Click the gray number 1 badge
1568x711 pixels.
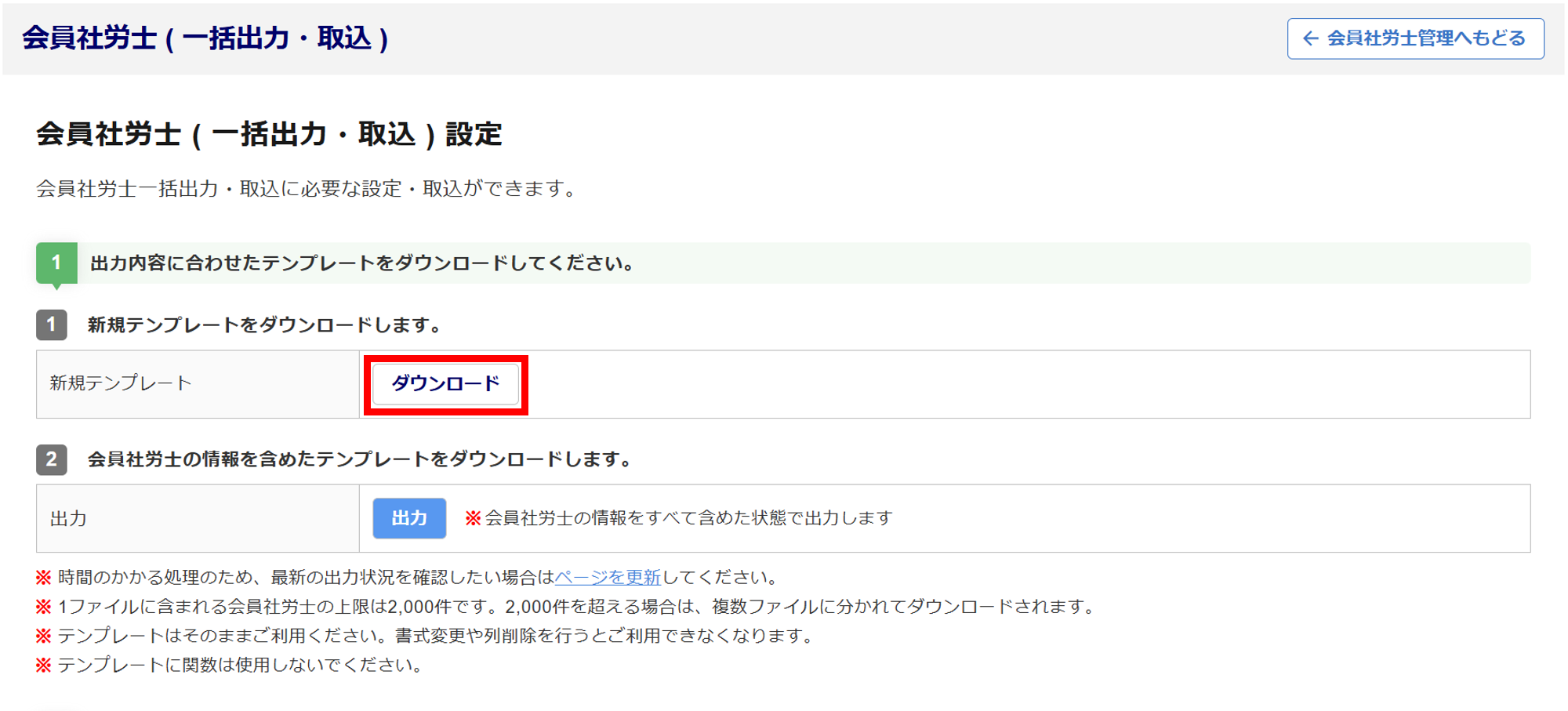tap(52, 325)
